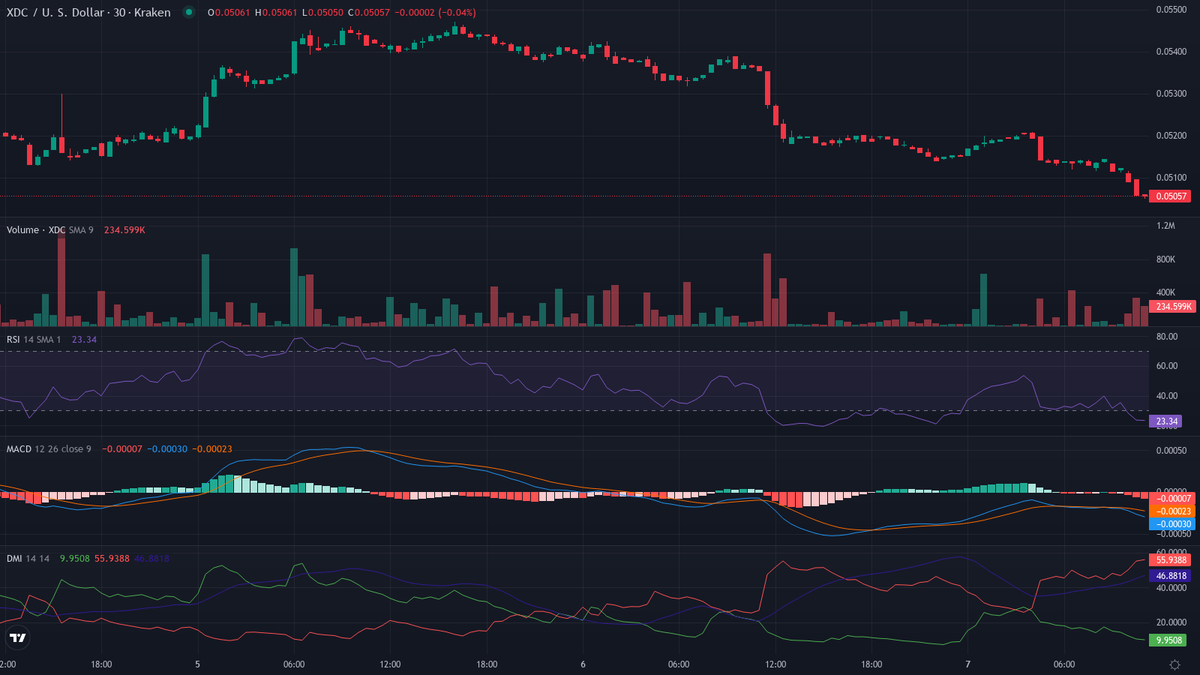The width and height of the screenshot is (1200, 675).
Task: Click the 0.05400 price axis label
Action: coord(1171,51)
